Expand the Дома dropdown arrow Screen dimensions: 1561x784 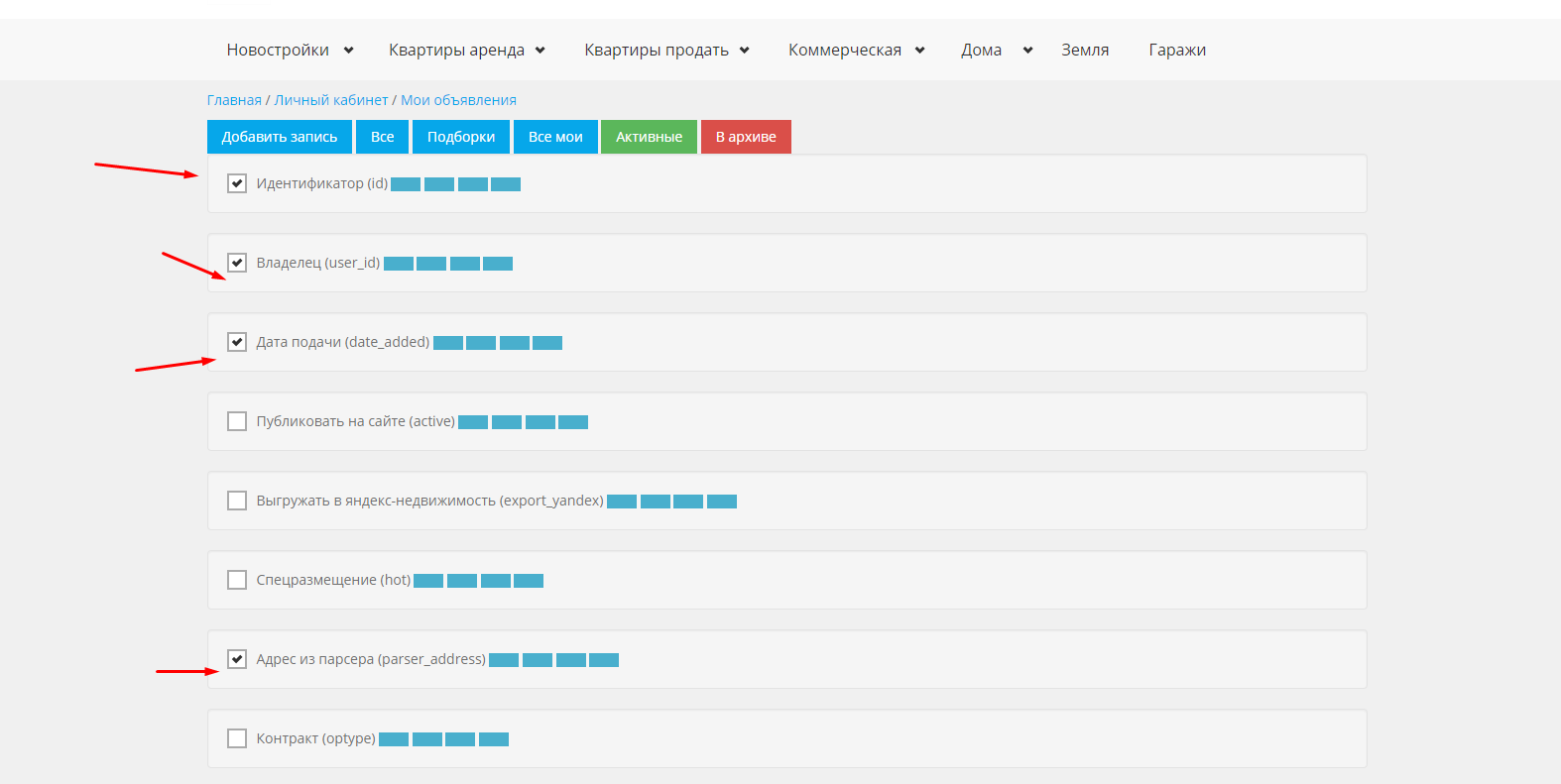tap(1028, 51)
